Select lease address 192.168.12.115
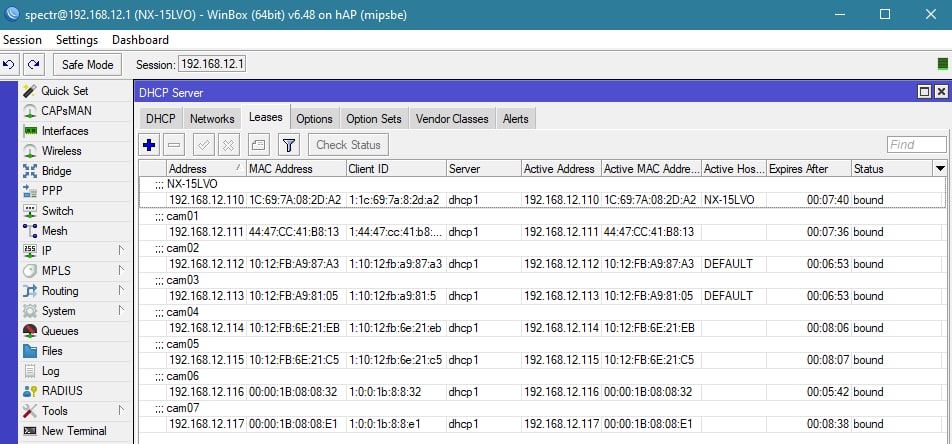 pyautogui.click(x=206, y=360)
